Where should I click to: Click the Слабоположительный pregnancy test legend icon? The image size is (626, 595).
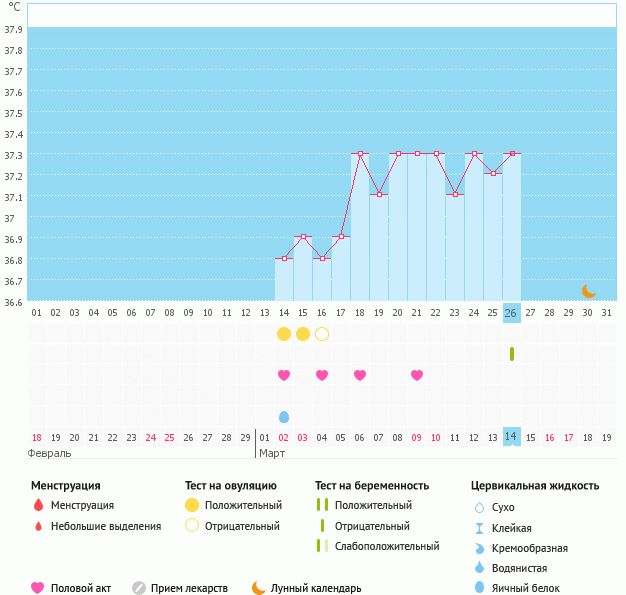click(x=321, y=546)
